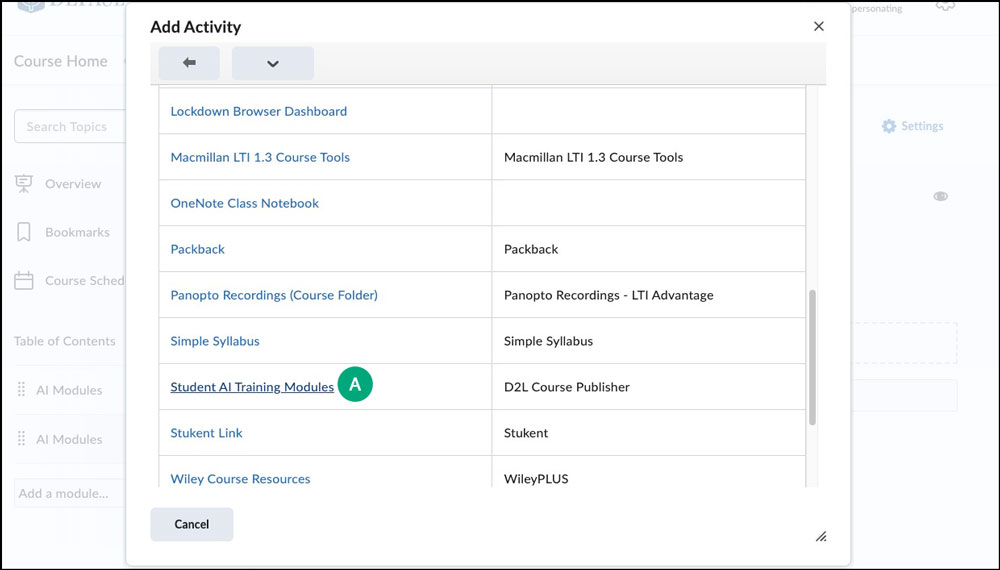Add the Simple Syllabus link
Viewport: 1000px width, 570px height.
coord(215,341)
